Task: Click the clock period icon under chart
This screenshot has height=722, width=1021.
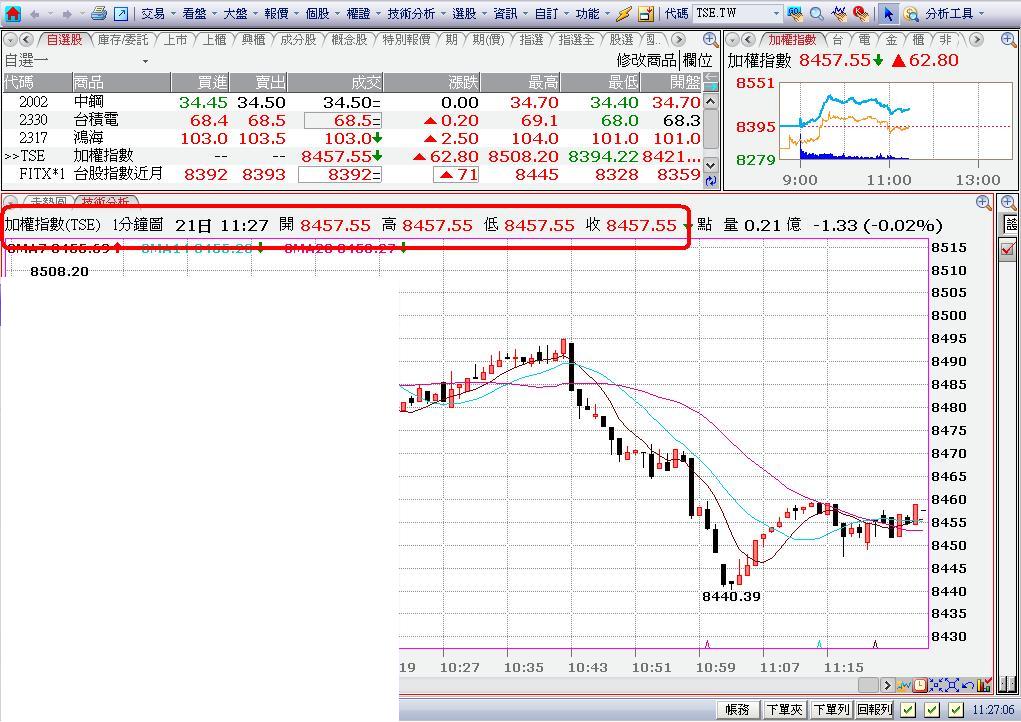Action: [920, 685]
